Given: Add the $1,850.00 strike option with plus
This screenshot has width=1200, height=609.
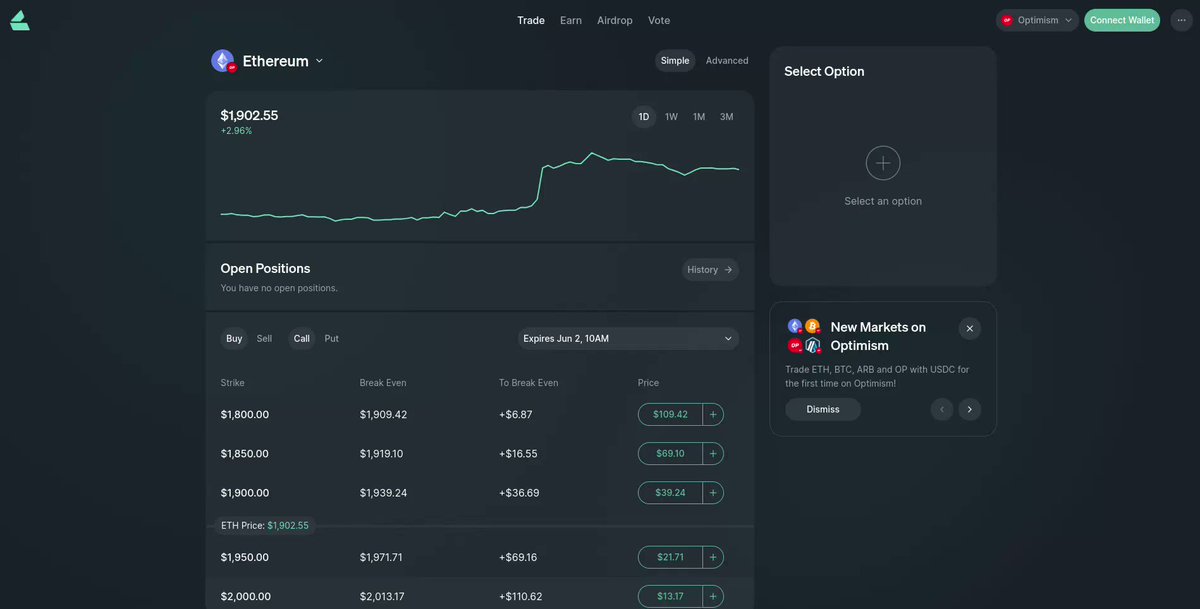Looking at the screenshot, I should [713, 454].
